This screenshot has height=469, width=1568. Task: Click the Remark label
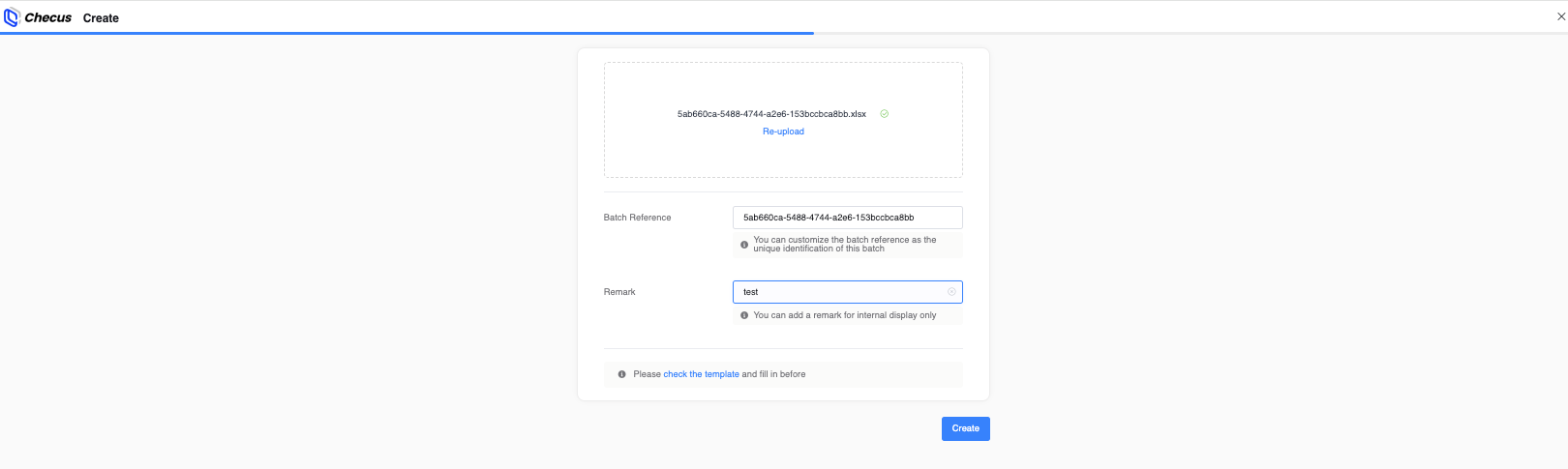coord(619,292)
